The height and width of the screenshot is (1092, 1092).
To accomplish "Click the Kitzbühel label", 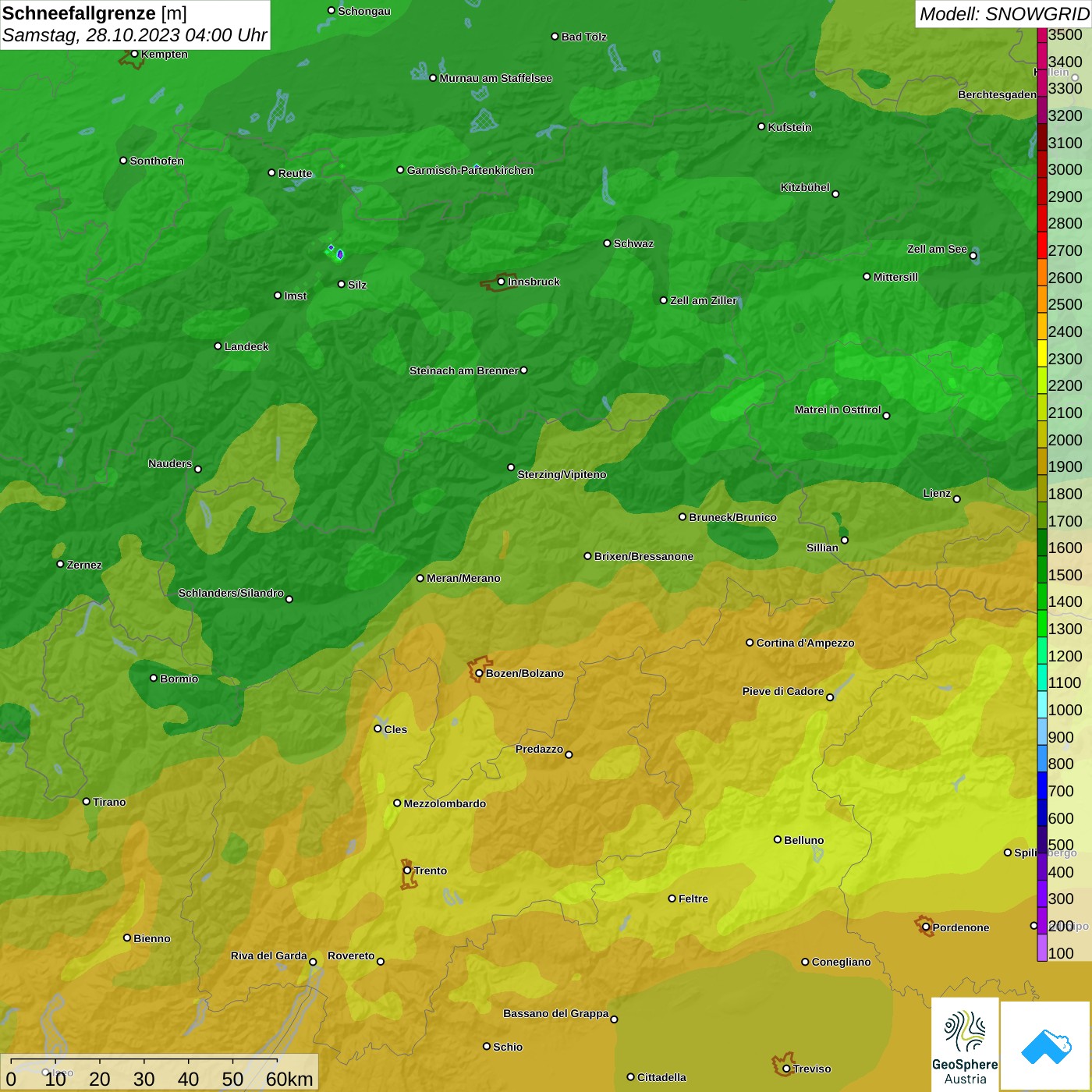I will pyautogui.click(x=805, y=187).
